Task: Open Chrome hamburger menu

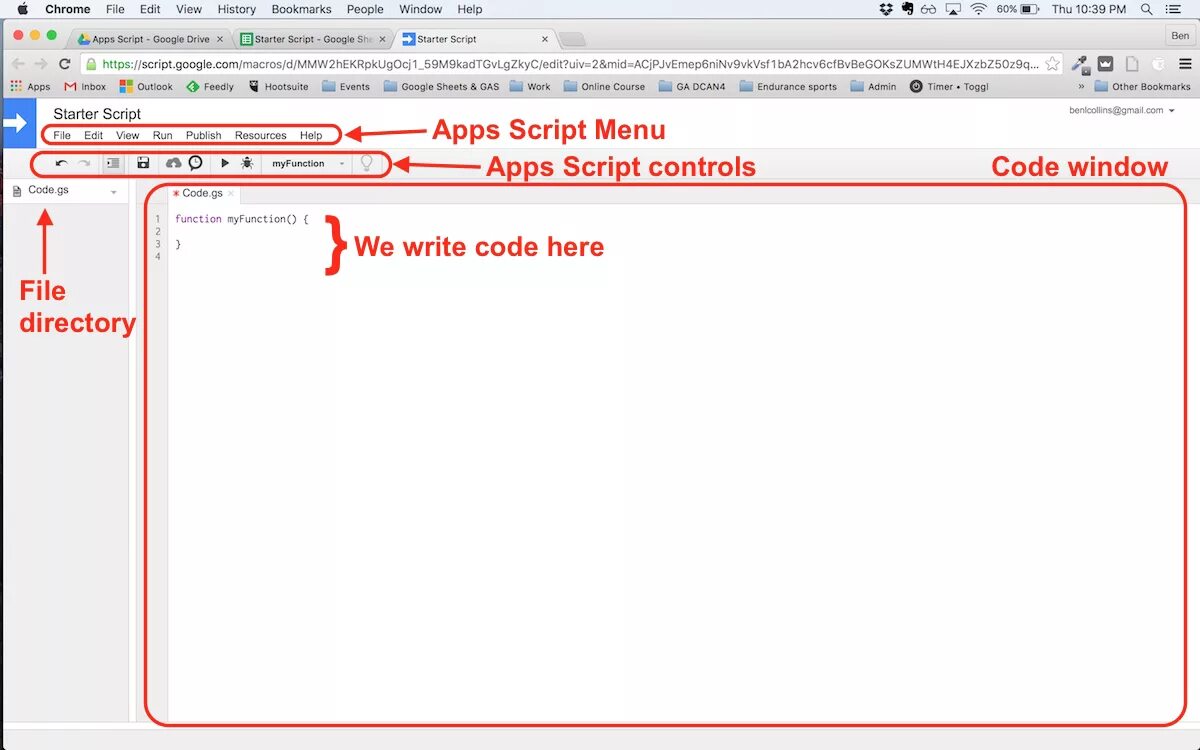Action: [1185, 63]
